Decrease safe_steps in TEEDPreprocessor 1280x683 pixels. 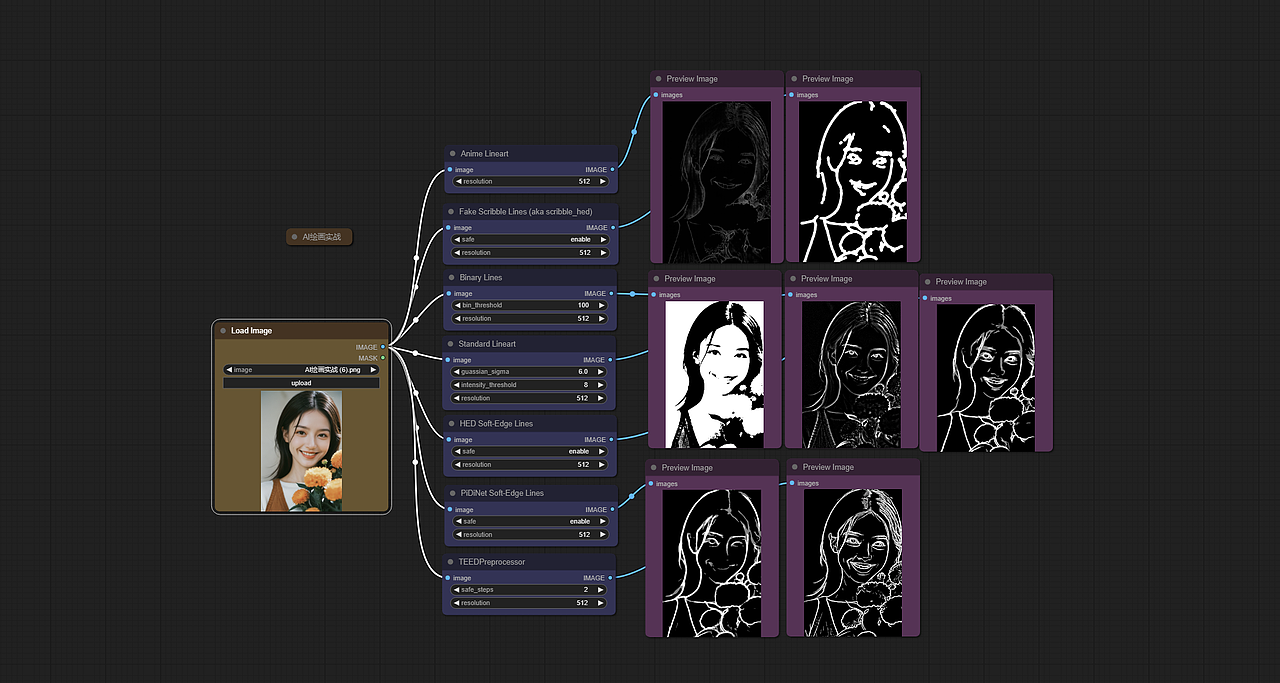(458, 590)
